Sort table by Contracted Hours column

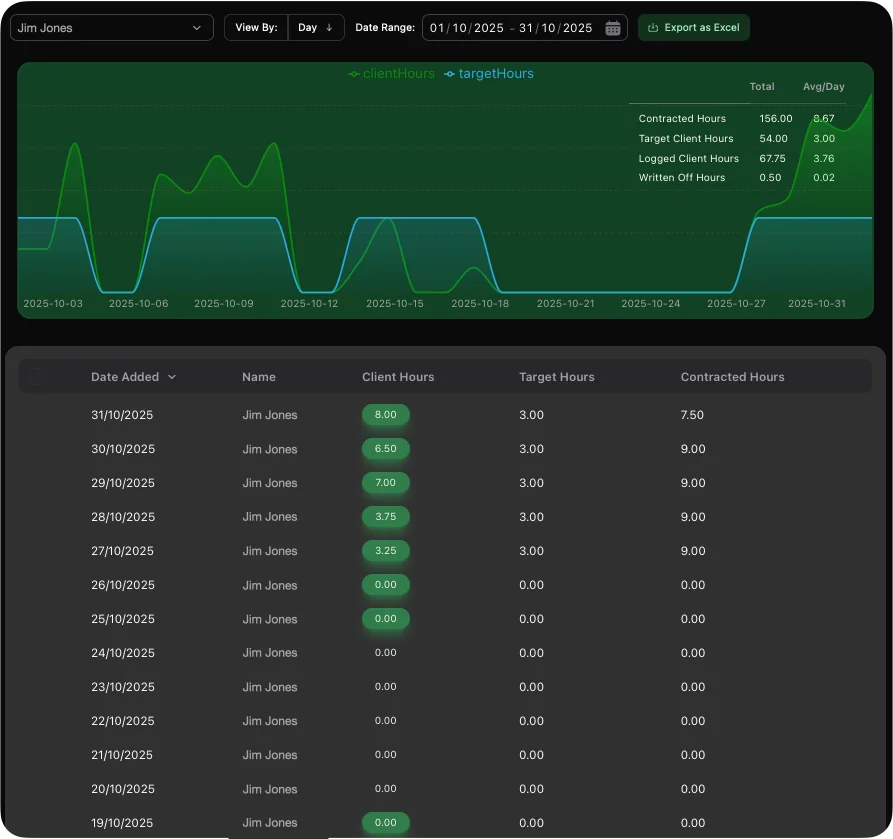coord(732,377)
